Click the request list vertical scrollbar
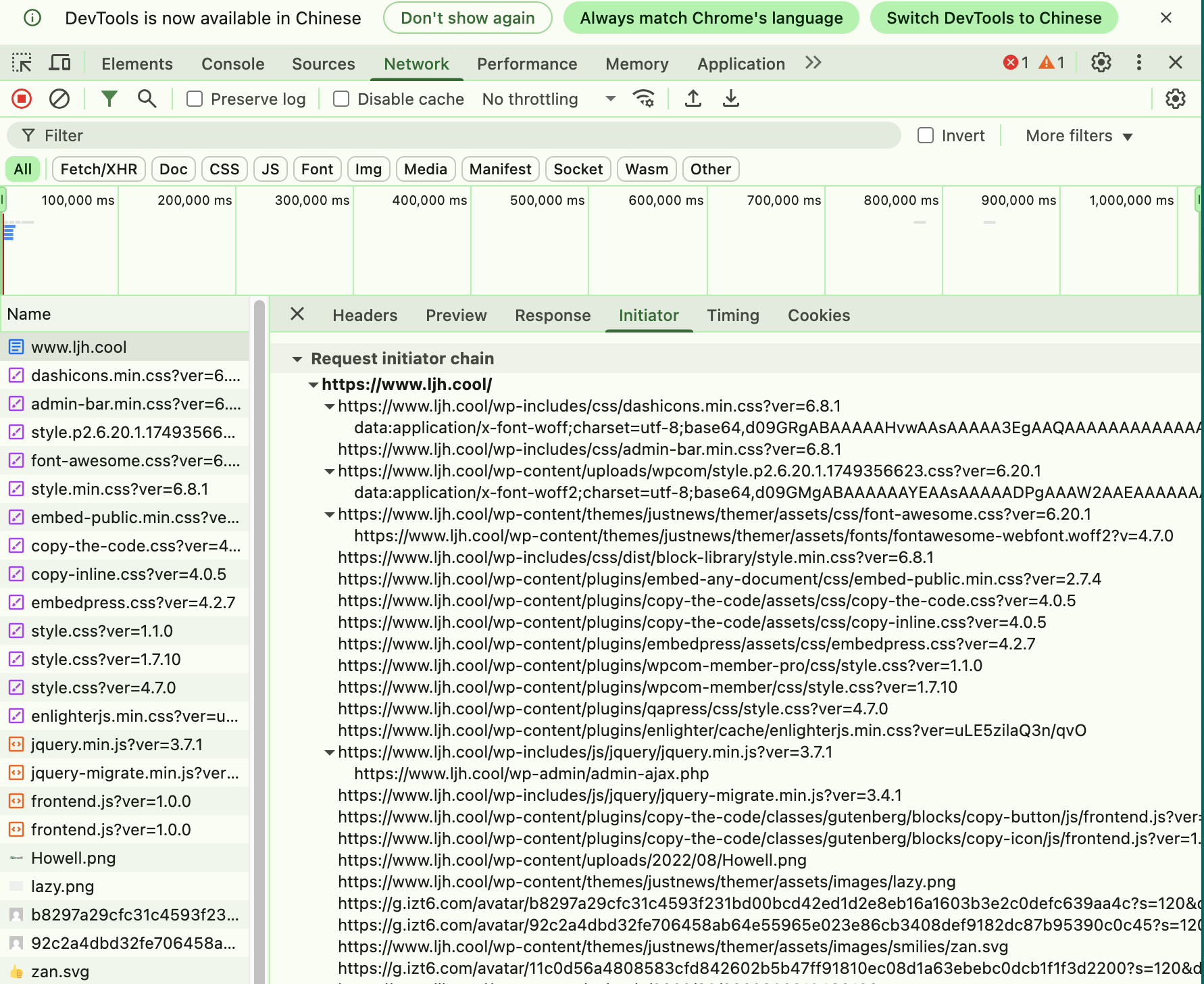The width and height of the screenshot is (1204, 984). point(259,642)
